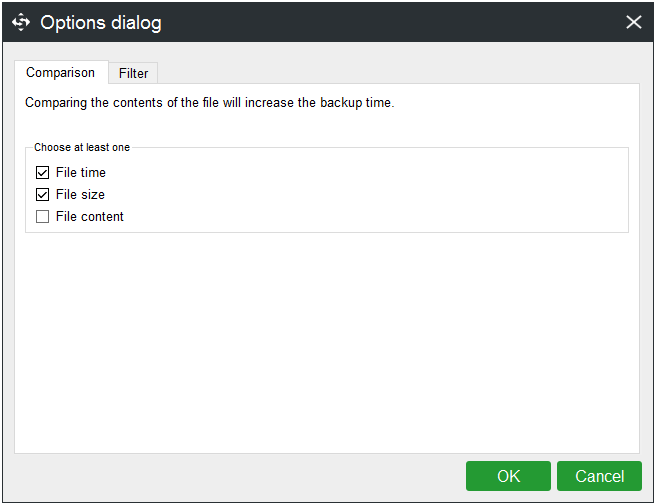Viewport: 656px width, 504px height.
Task: Open the Filter tab
Action: 133,73
